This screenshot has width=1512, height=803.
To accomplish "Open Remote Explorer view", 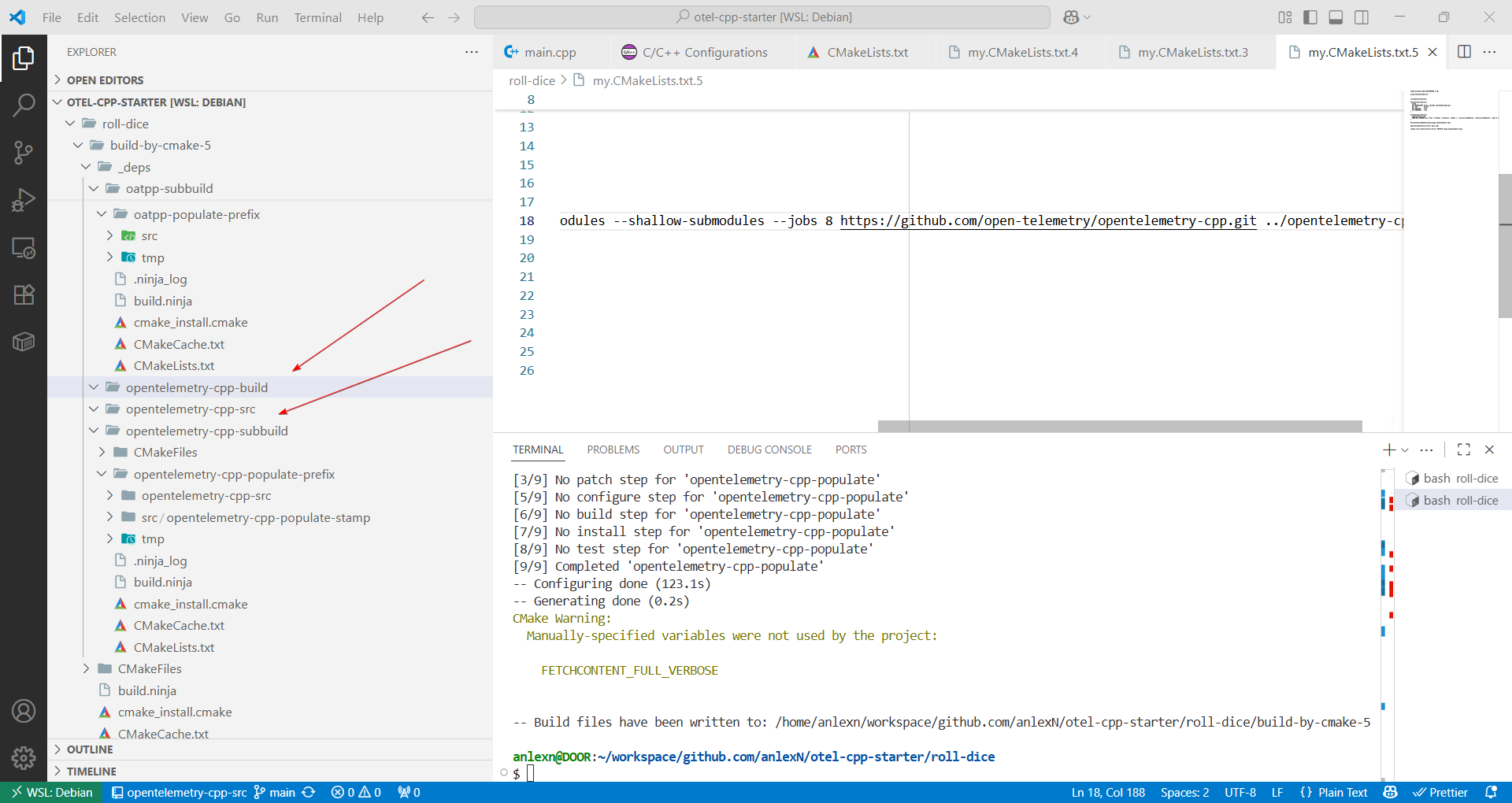I will click(24, 248).
